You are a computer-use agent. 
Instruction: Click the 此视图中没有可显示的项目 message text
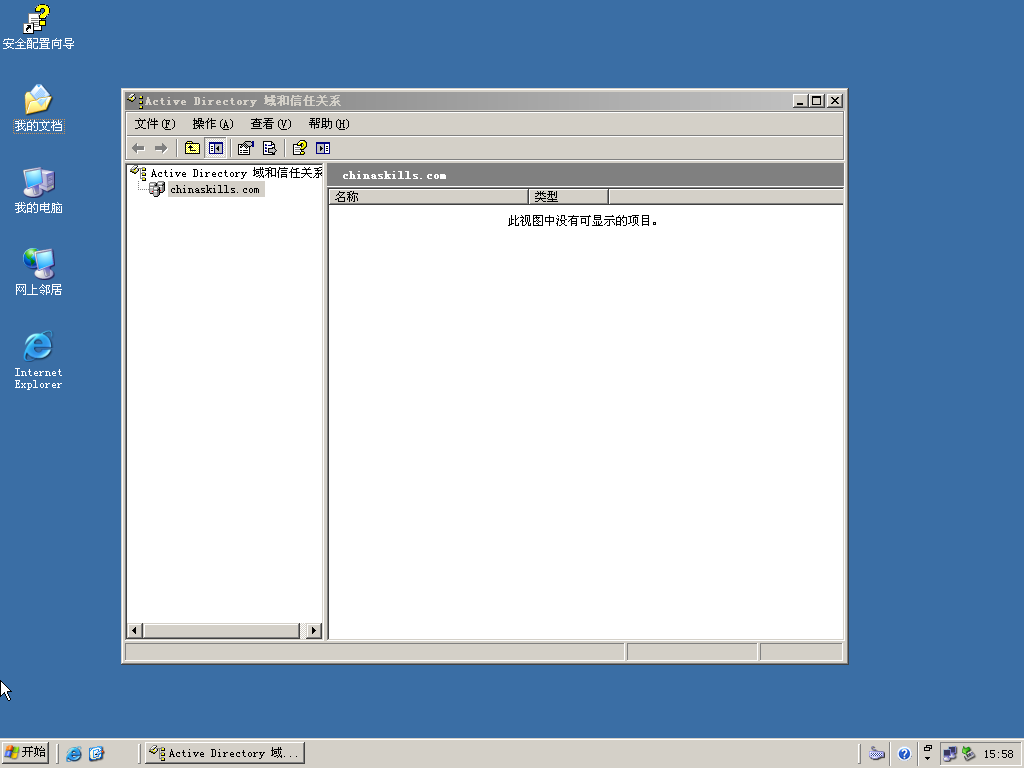tap(583, 221)
